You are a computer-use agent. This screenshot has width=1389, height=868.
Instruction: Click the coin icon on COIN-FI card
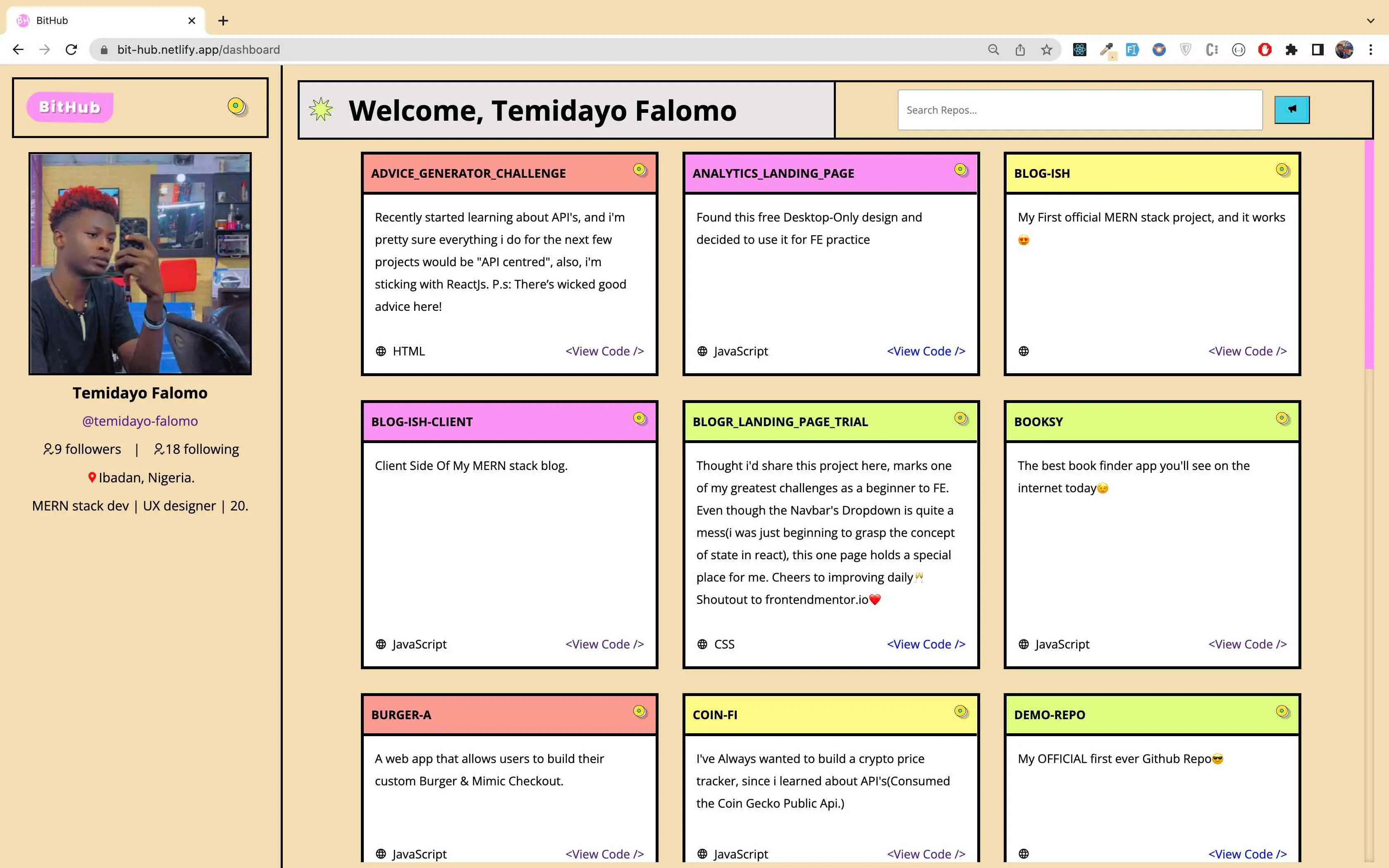(x=961, y=712)
